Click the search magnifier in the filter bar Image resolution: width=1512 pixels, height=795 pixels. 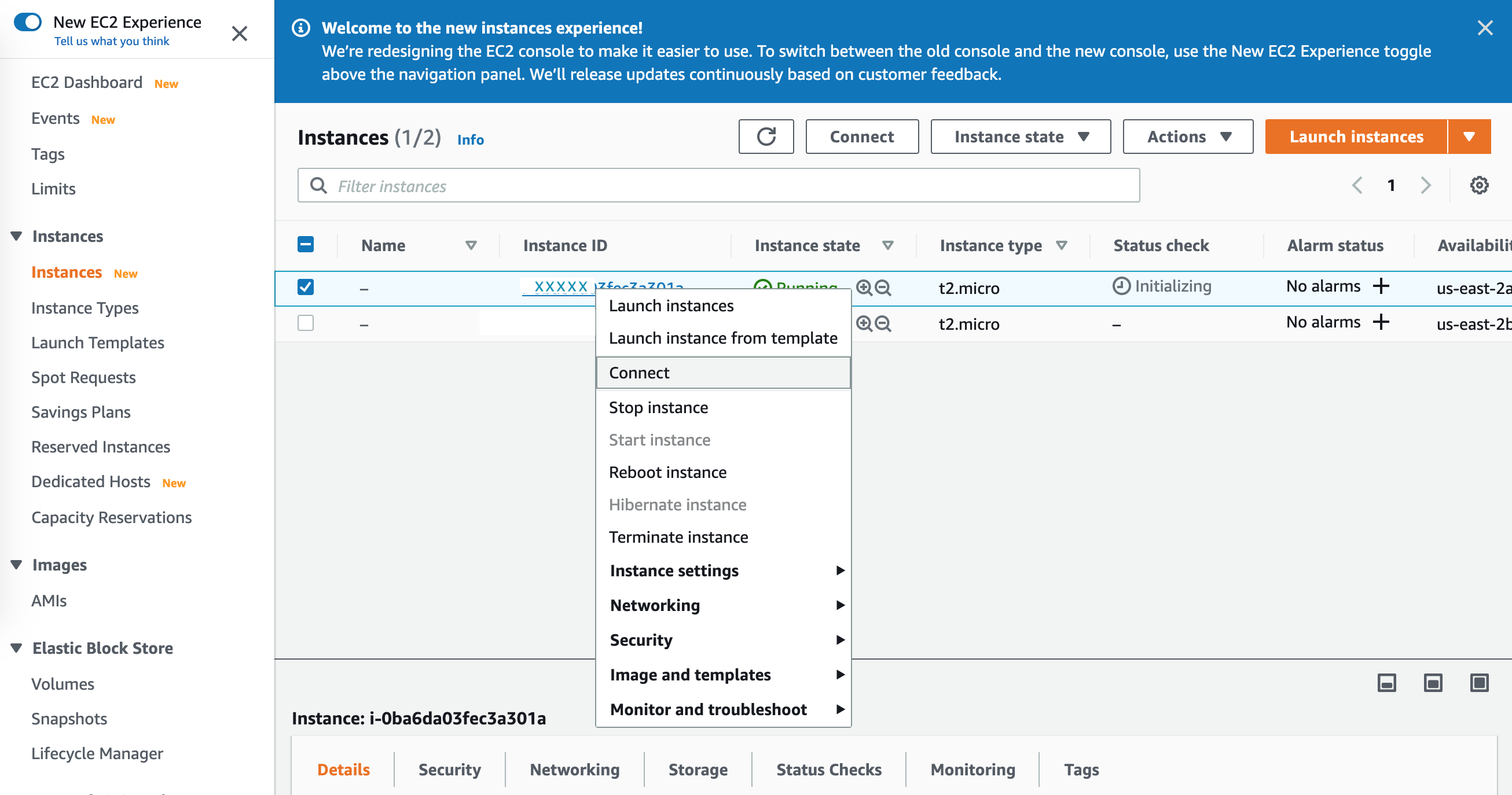click(318, 185)
